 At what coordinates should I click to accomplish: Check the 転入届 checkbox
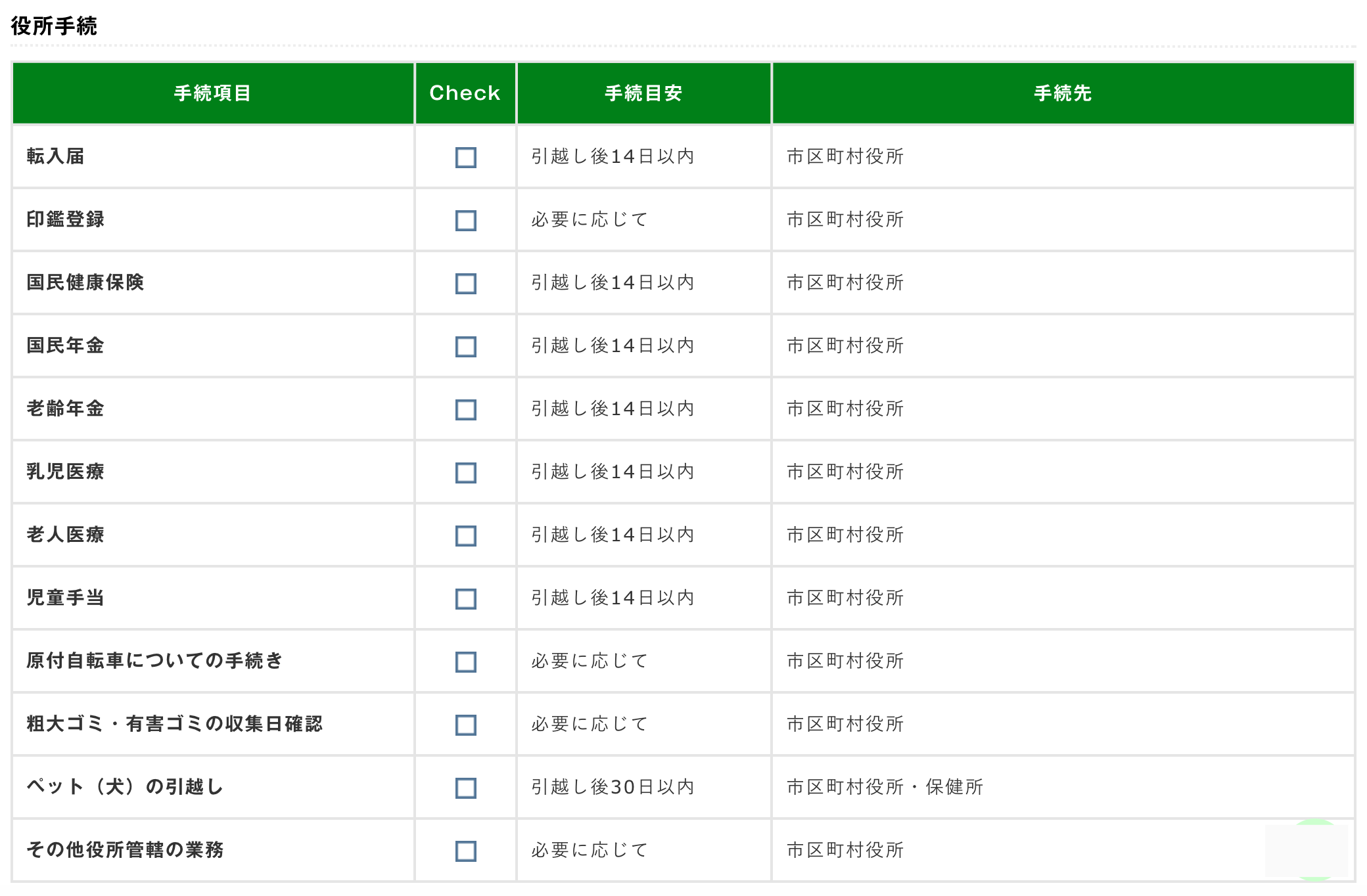click(x=465, y=158)
